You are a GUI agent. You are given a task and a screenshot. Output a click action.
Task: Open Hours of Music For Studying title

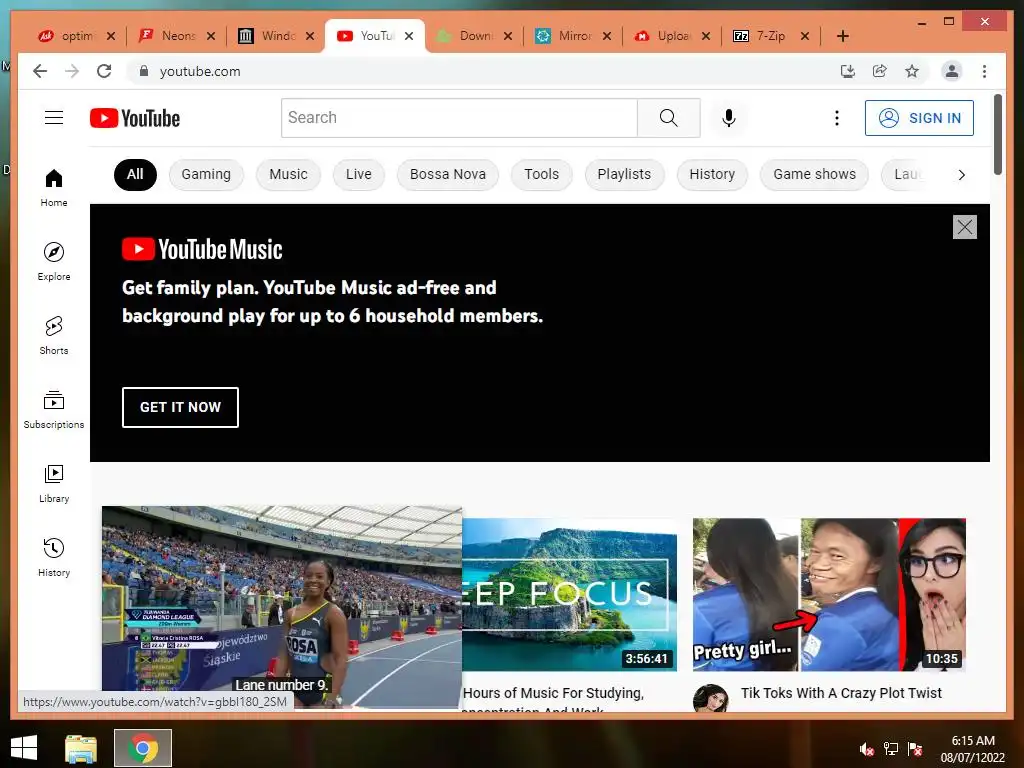tap(553, 693)
